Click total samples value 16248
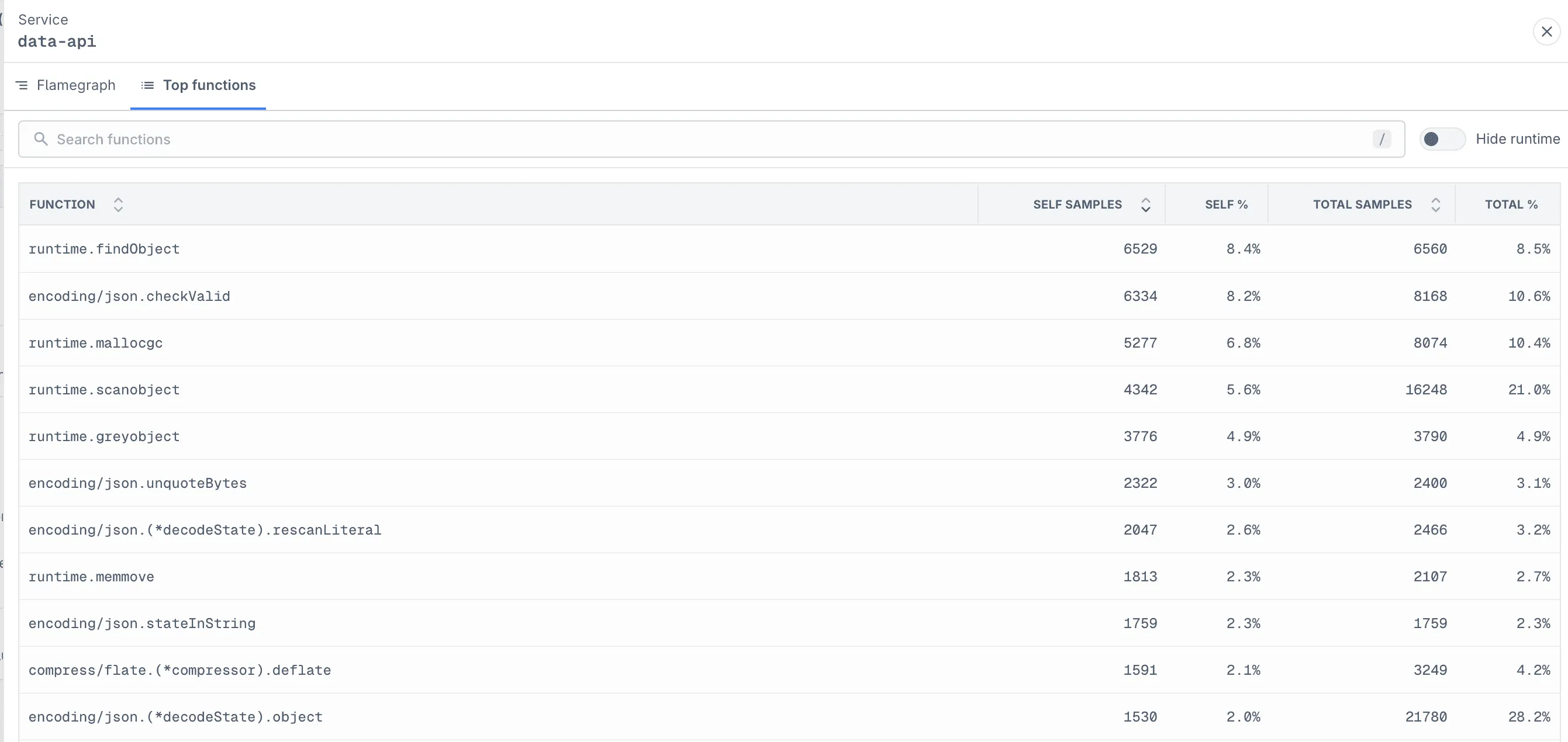This screenshot has width=1568, height=742. click(1425, 390)
